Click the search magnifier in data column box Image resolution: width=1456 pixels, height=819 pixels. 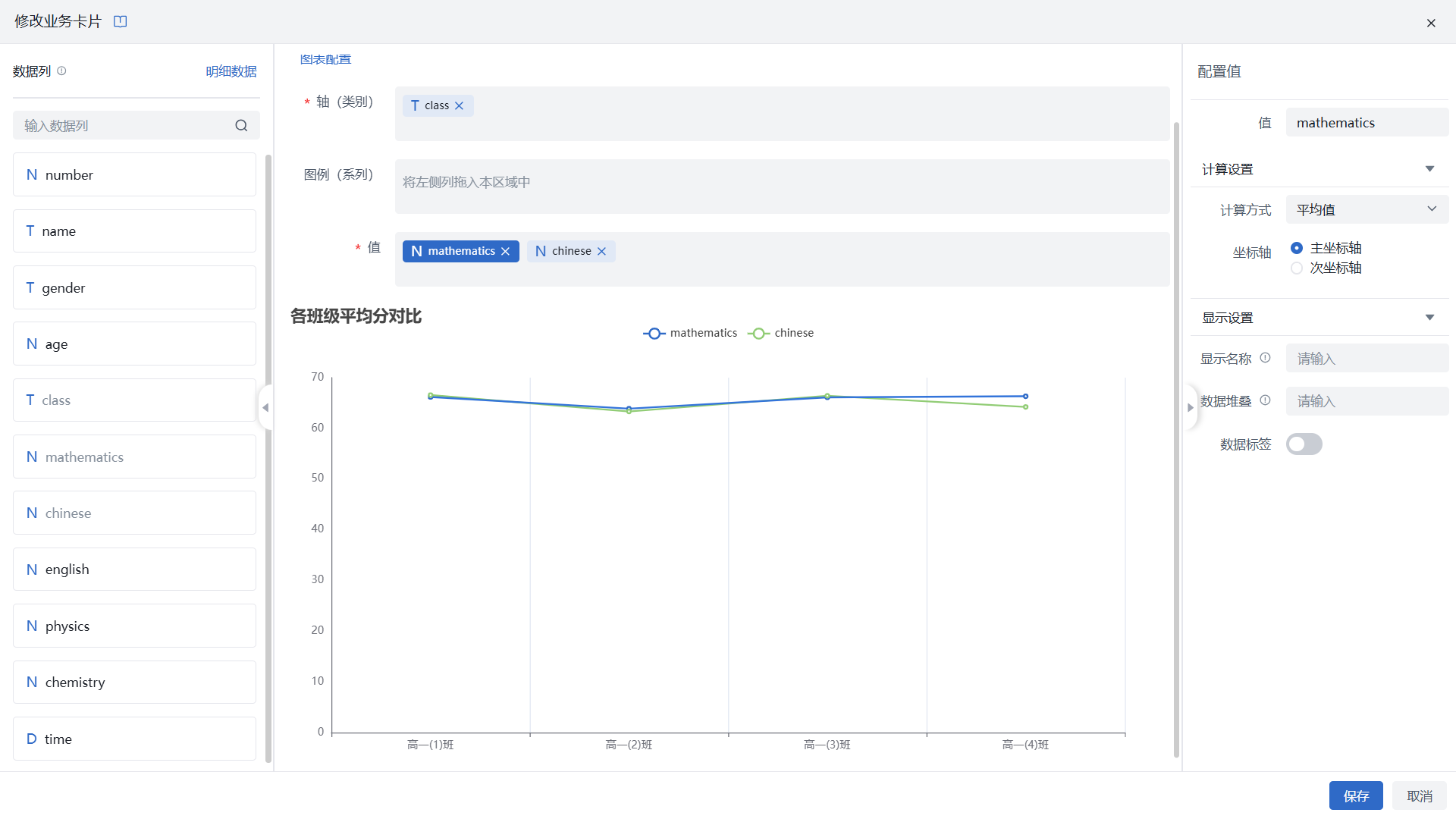pos(241,125)
